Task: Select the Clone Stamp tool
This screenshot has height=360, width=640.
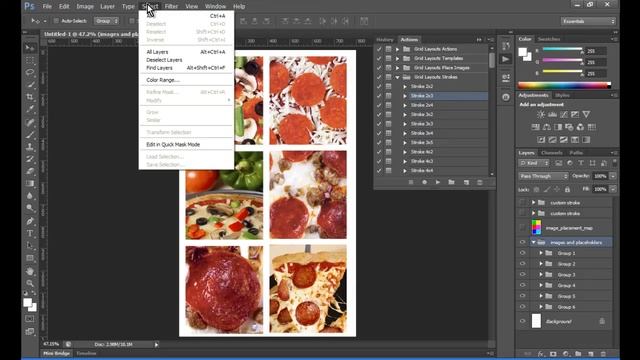Action: coord(30,147)
